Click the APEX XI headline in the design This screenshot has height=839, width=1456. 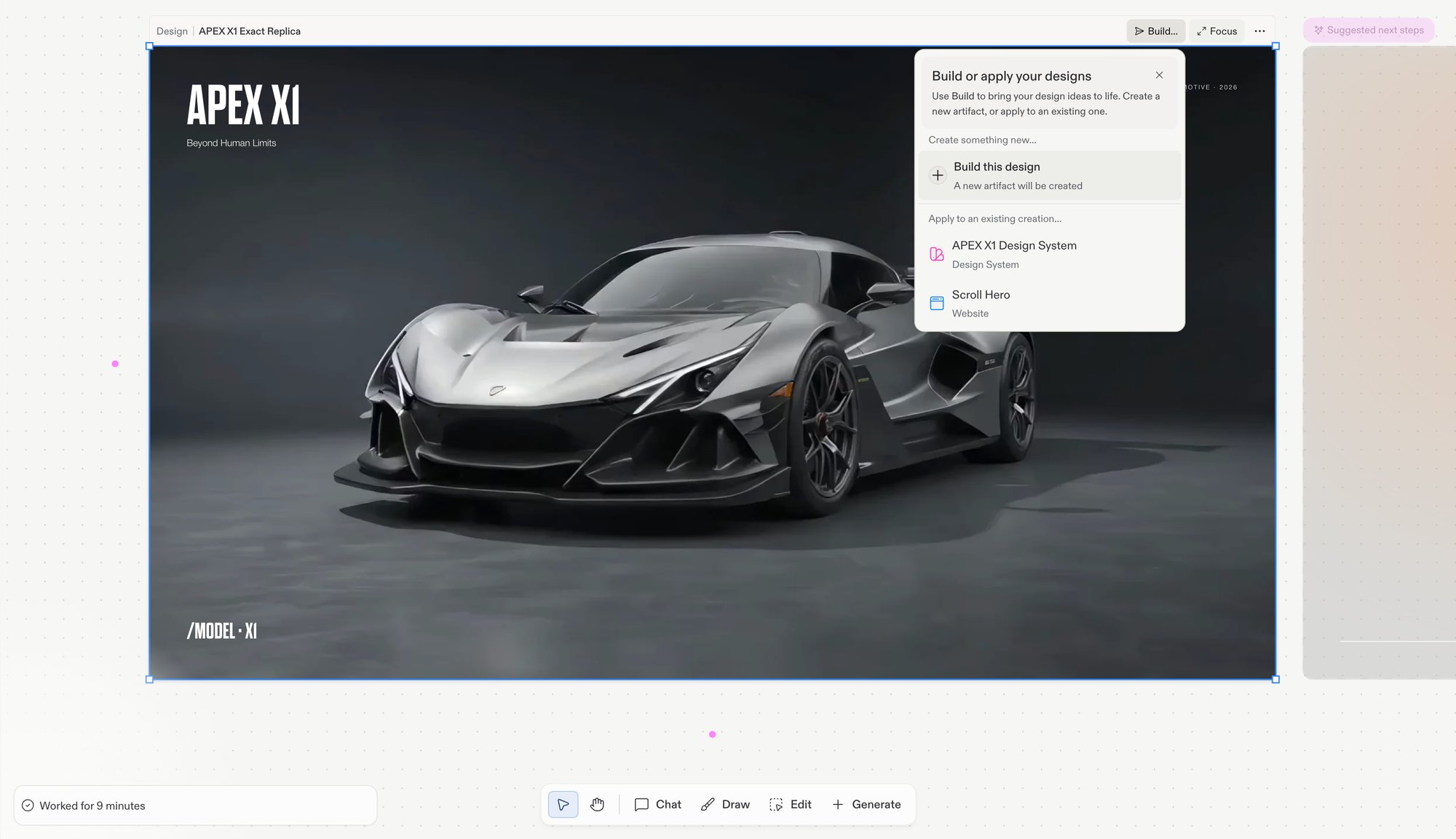coord(243,105)
